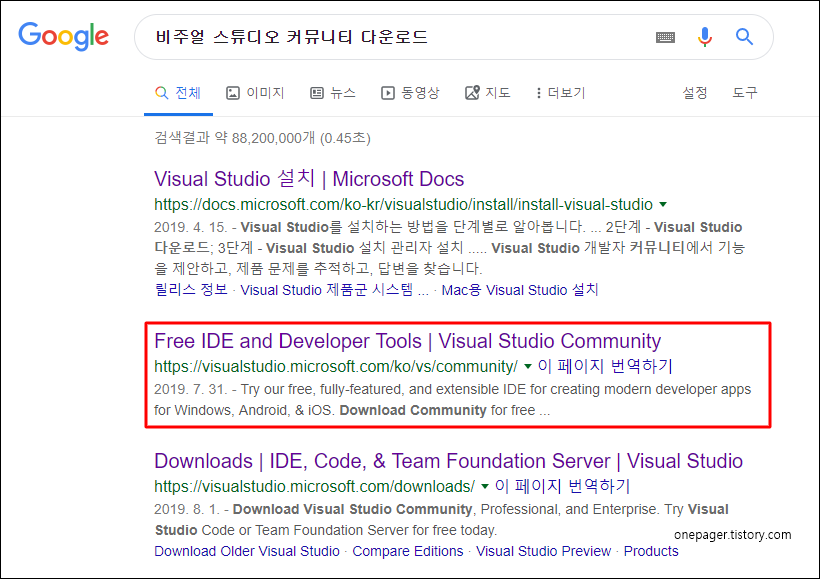The image size is (820, 579).
Task: Open the on-screen keyboard icon
Action: 665,37
